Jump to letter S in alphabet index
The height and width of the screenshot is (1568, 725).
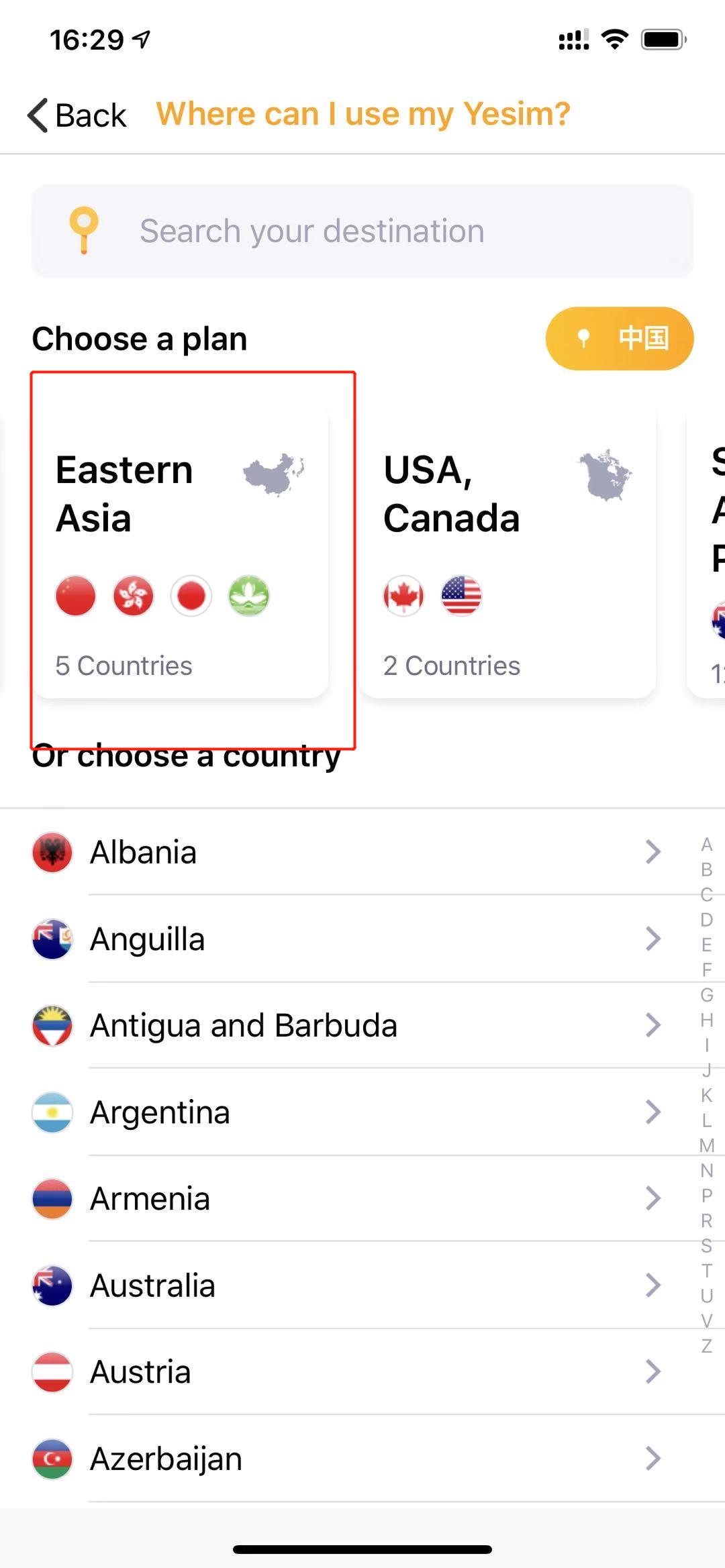[707, 1246]
